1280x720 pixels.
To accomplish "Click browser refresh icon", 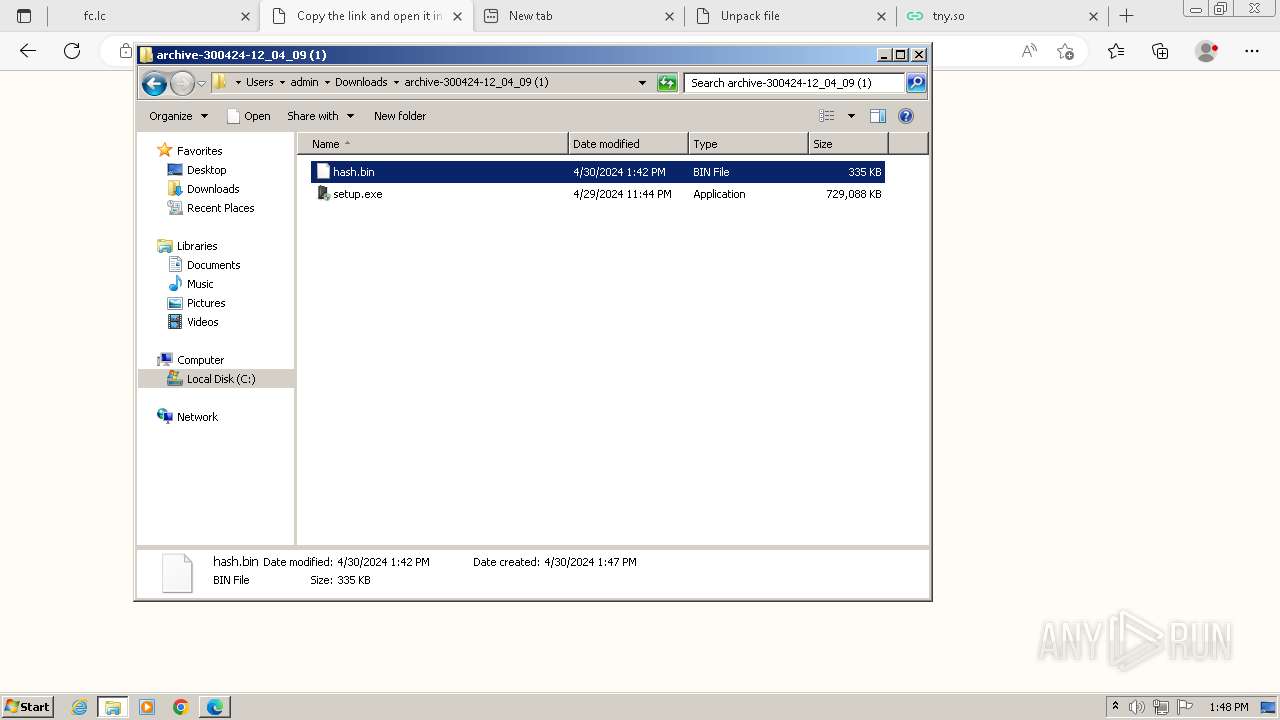I will tap(72, 51).
